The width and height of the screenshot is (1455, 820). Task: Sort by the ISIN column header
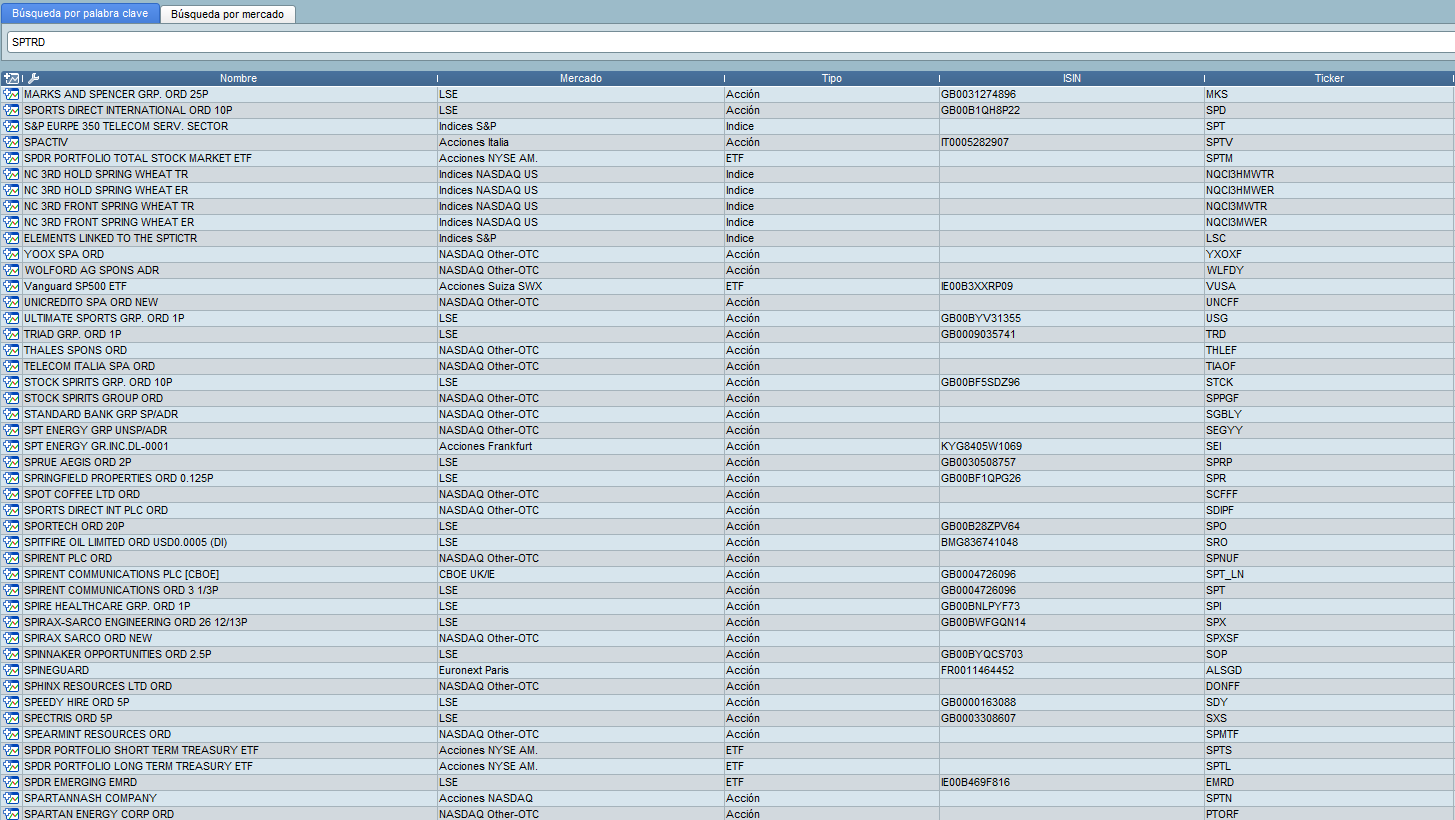(1071, 78)
